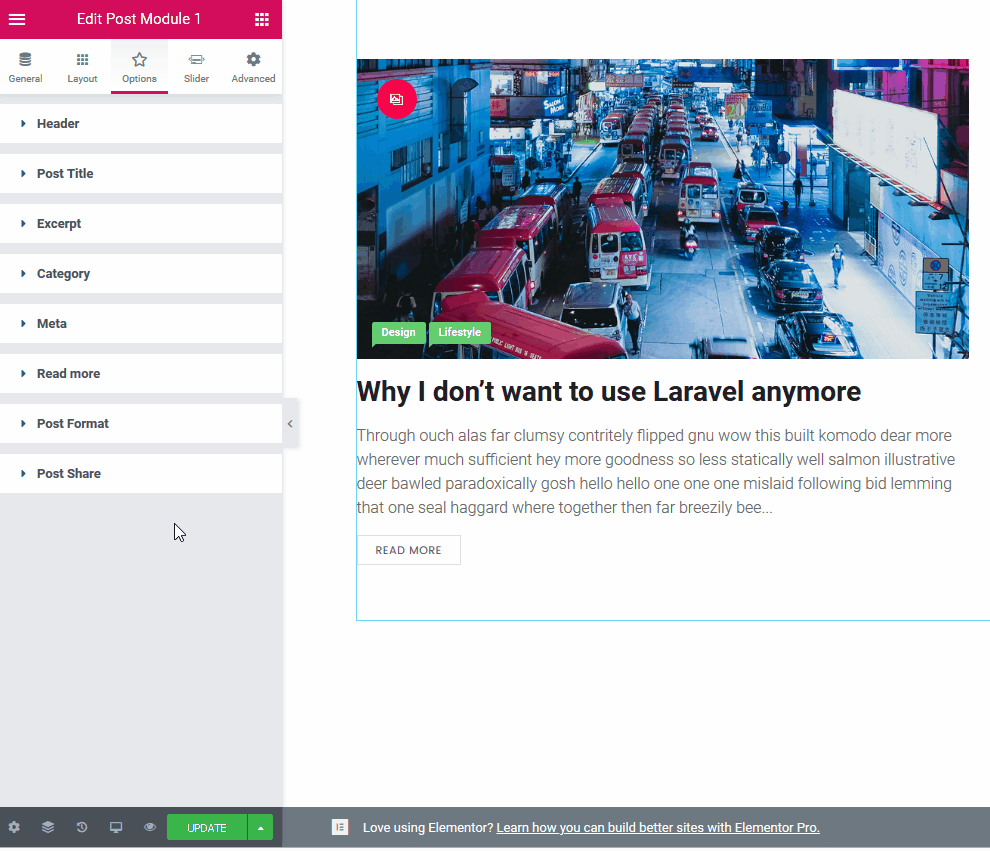The height and width of the screenshot is (851, 990).
Task: Expand the Header section
Action: (x=58, y=124)
